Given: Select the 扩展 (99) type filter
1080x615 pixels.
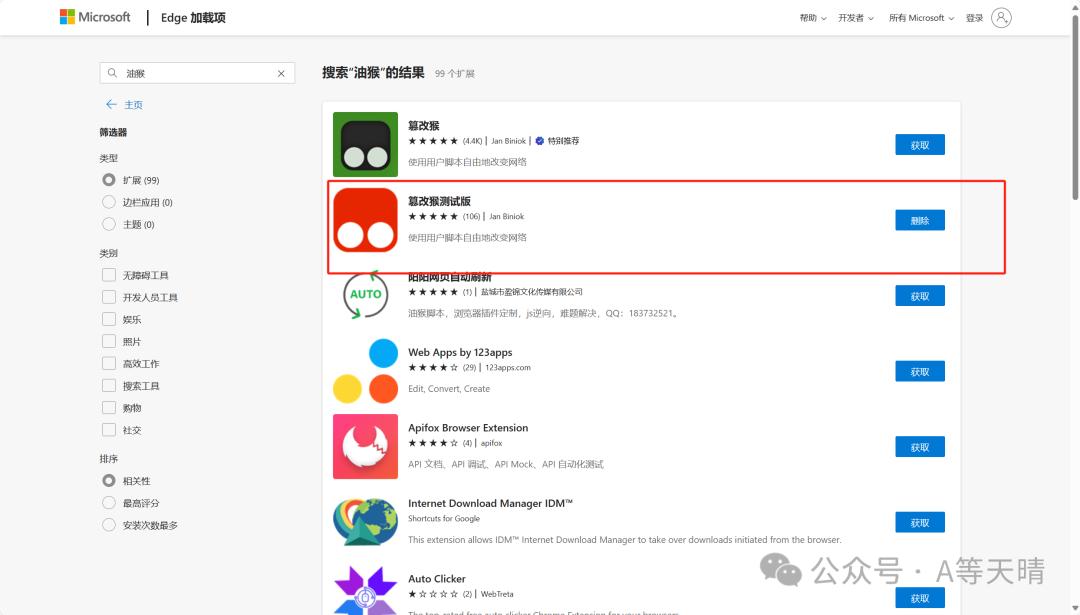Looking at the screenshot, I should click(x=109, y=180).
